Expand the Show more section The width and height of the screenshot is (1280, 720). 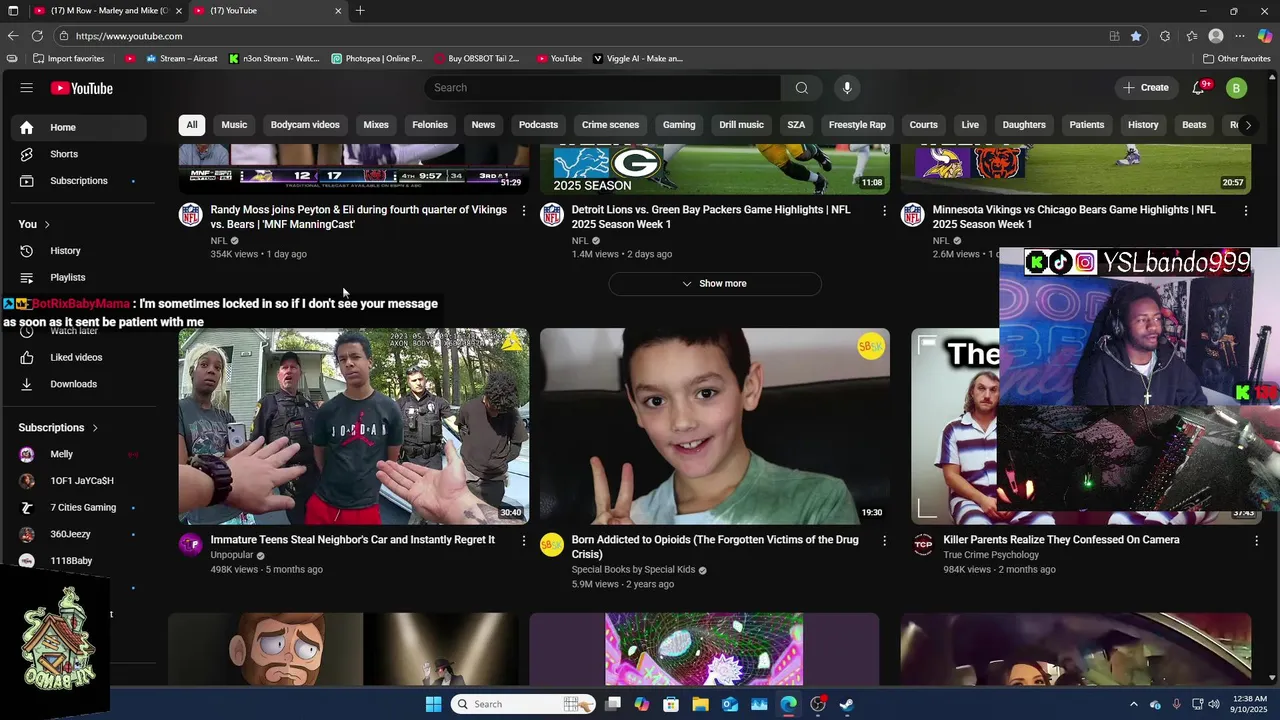[x=715, y=284]
